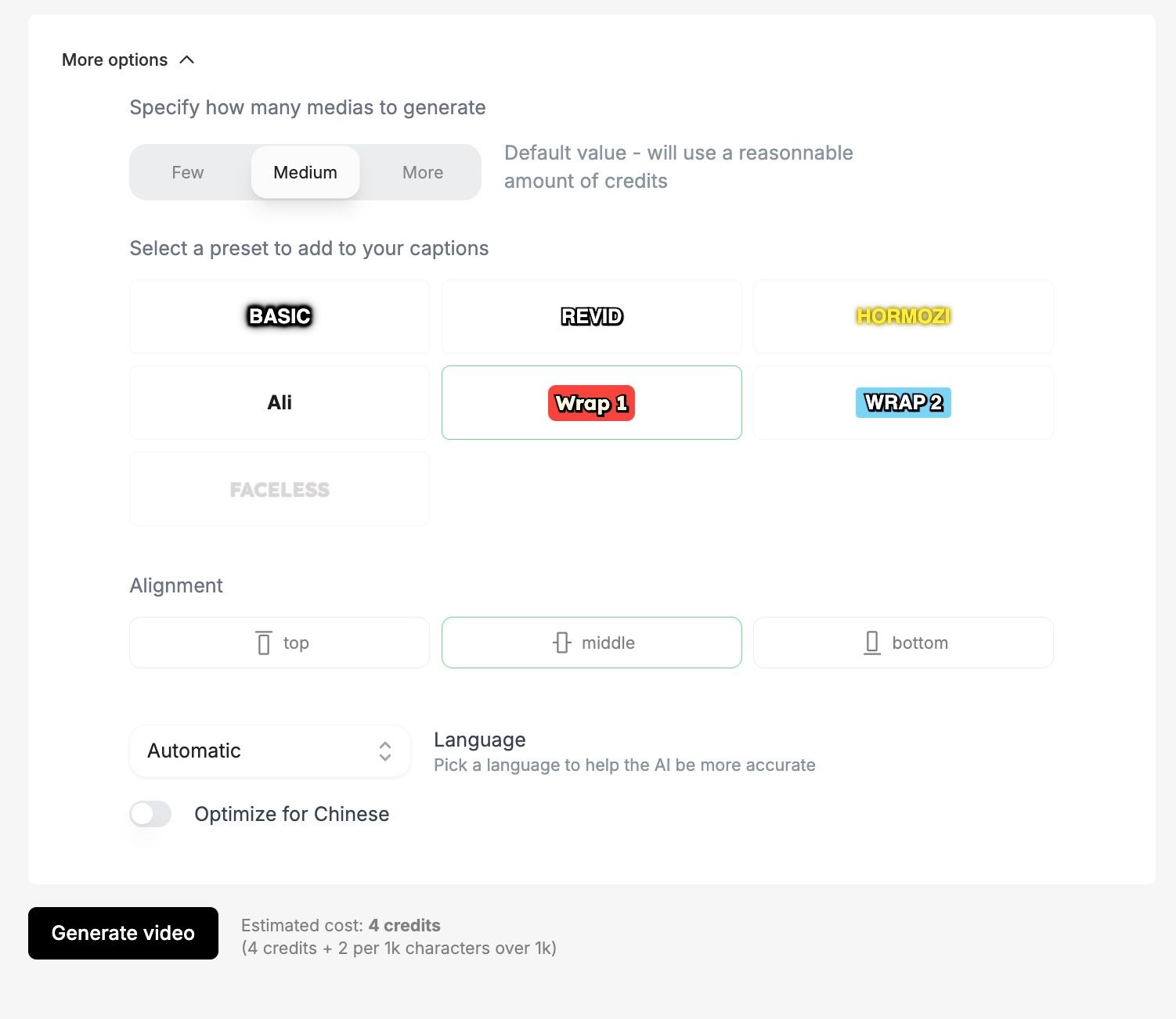Select the Ali caption preset

coord(280,403)
